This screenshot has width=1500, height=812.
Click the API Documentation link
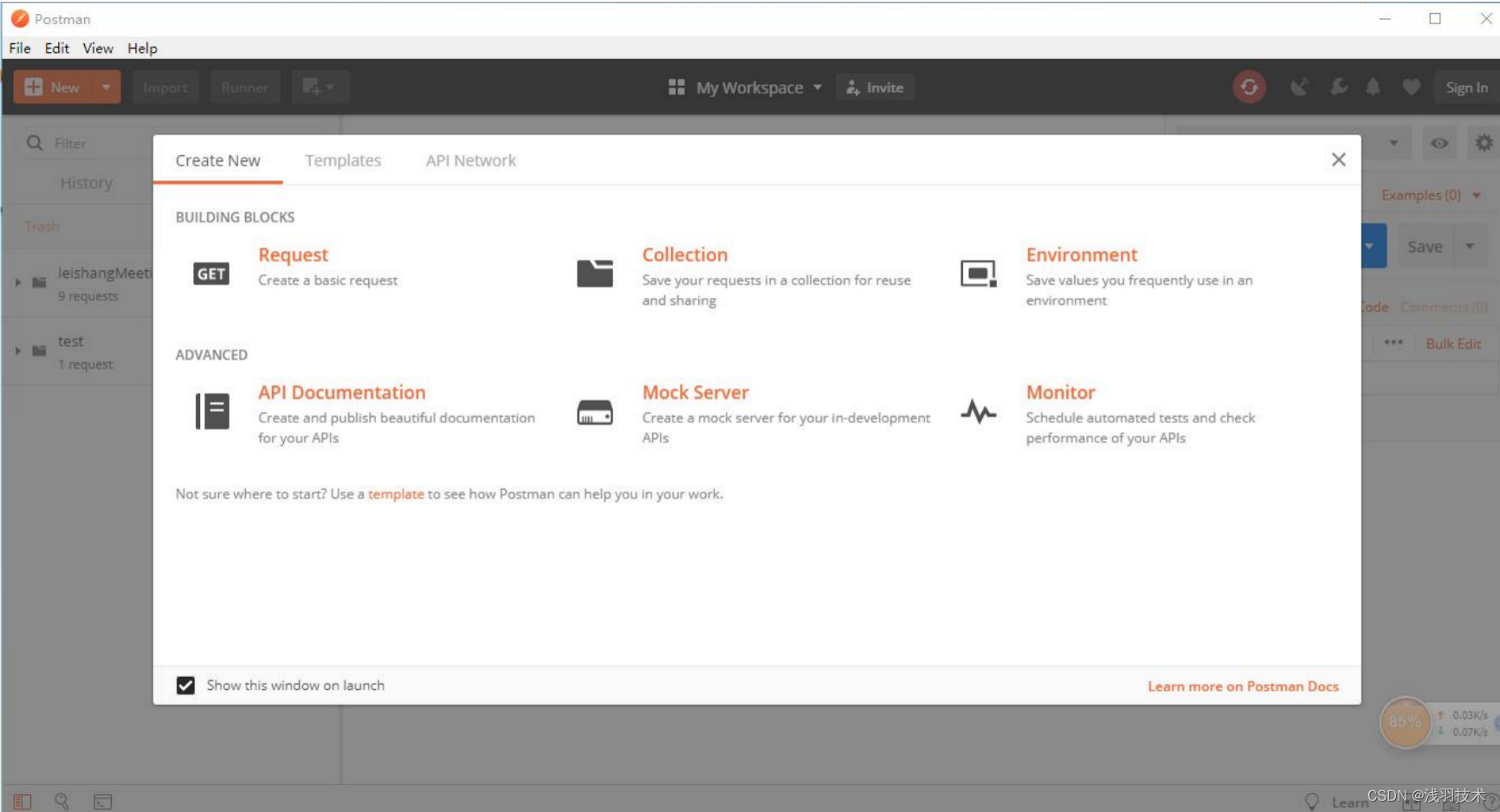click(x=342, y=392)
